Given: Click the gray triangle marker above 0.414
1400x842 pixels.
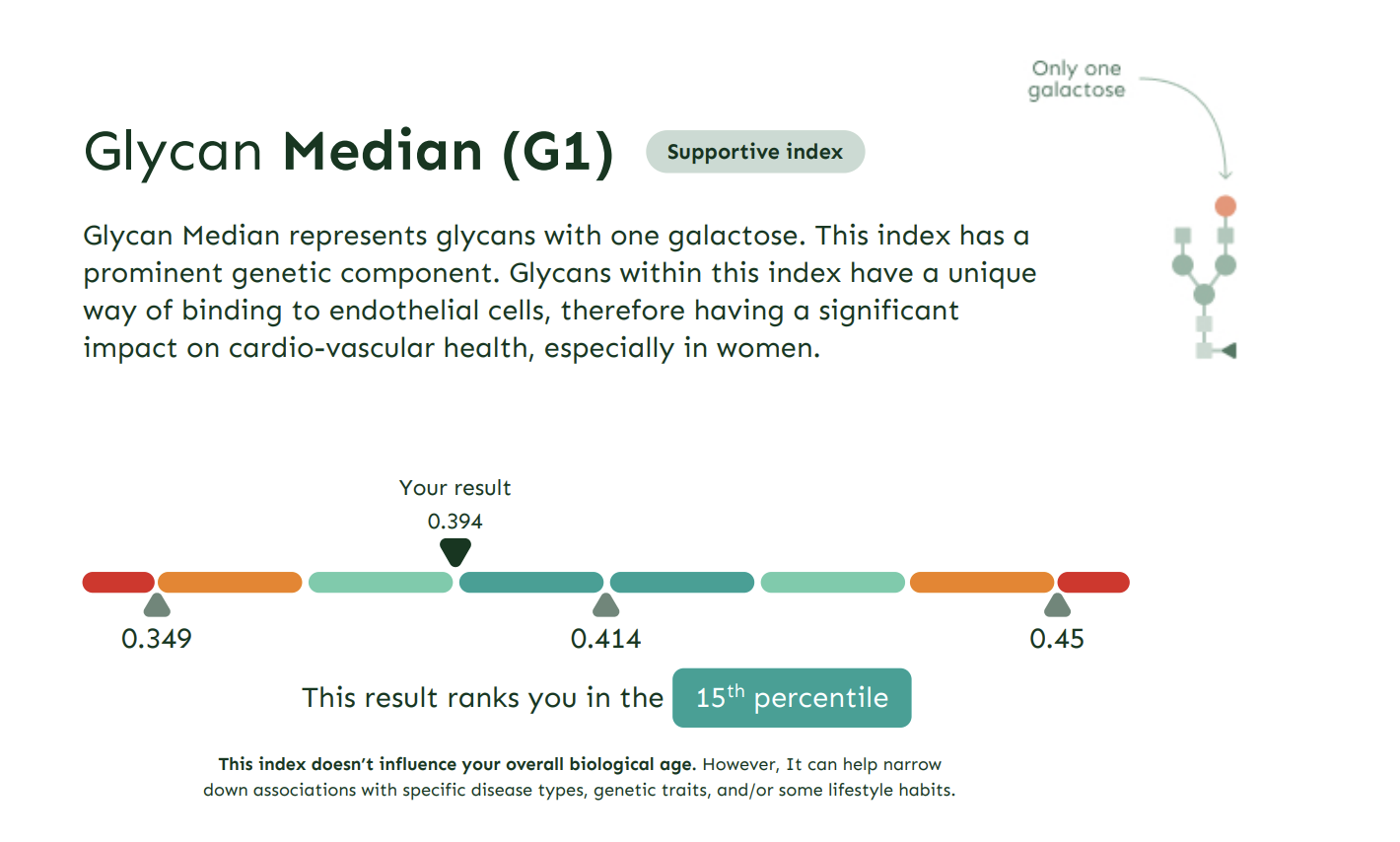Looking at the screenshot, I should pyautogui.click(x=606, y=605).
